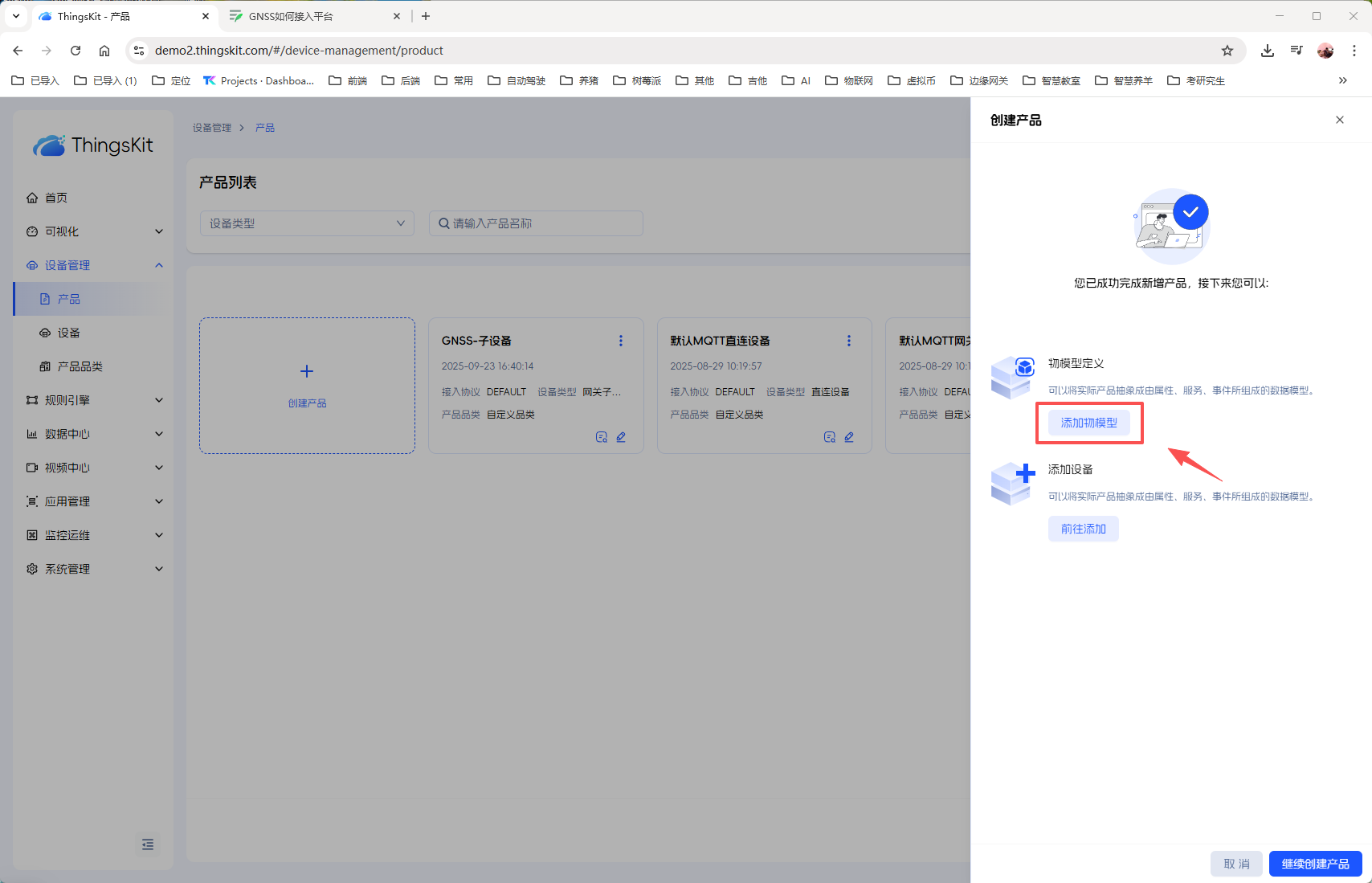
Task: Click the plus icon to create product
Action: click(307, 371)
